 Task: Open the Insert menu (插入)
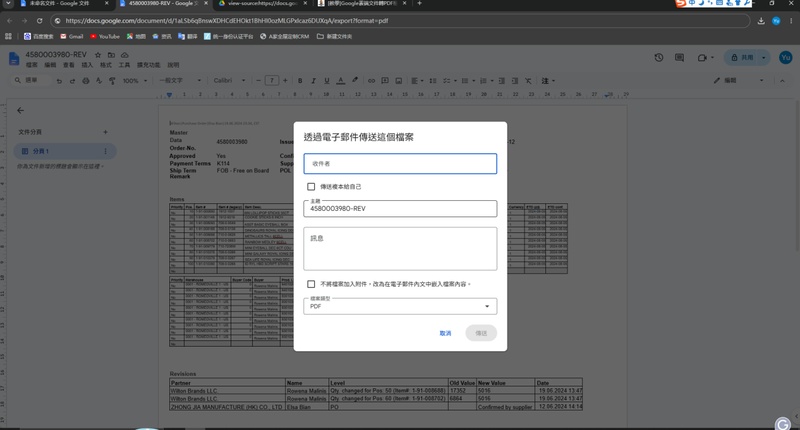[87, 65]
